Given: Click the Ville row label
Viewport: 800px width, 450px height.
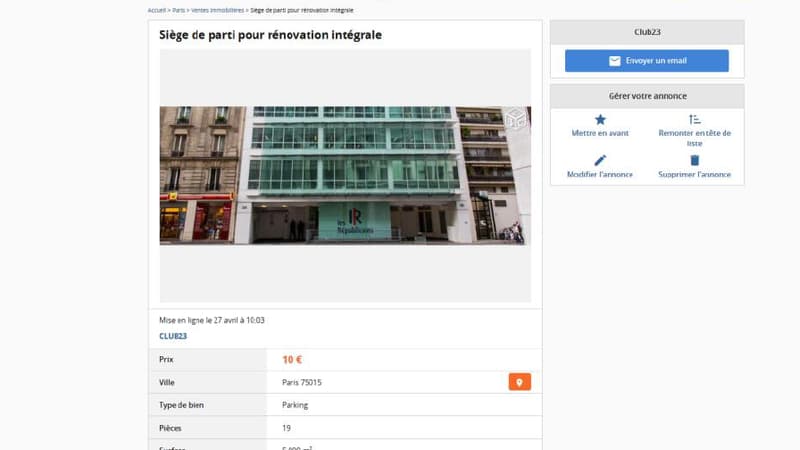Looking at the screenshot, I should tap(167, 383).
